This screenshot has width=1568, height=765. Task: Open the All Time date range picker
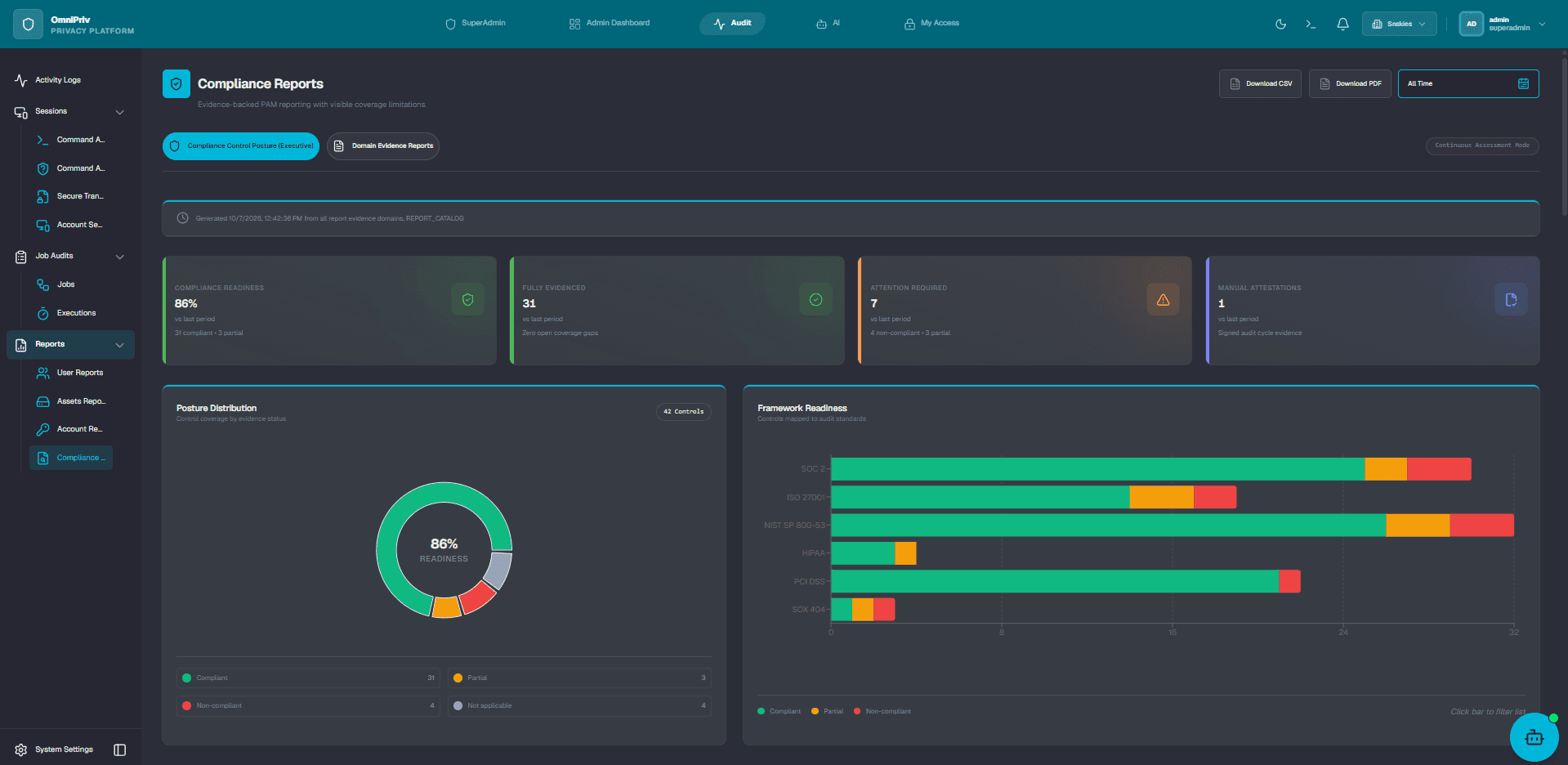[1468, 83]
